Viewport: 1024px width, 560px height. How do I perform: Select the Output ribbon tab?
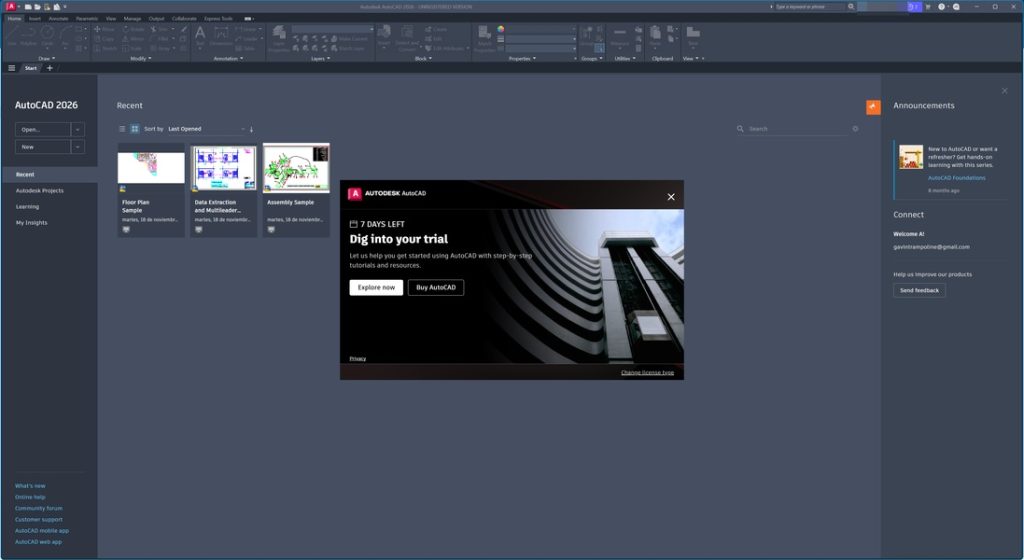click(x=156, y=18)
